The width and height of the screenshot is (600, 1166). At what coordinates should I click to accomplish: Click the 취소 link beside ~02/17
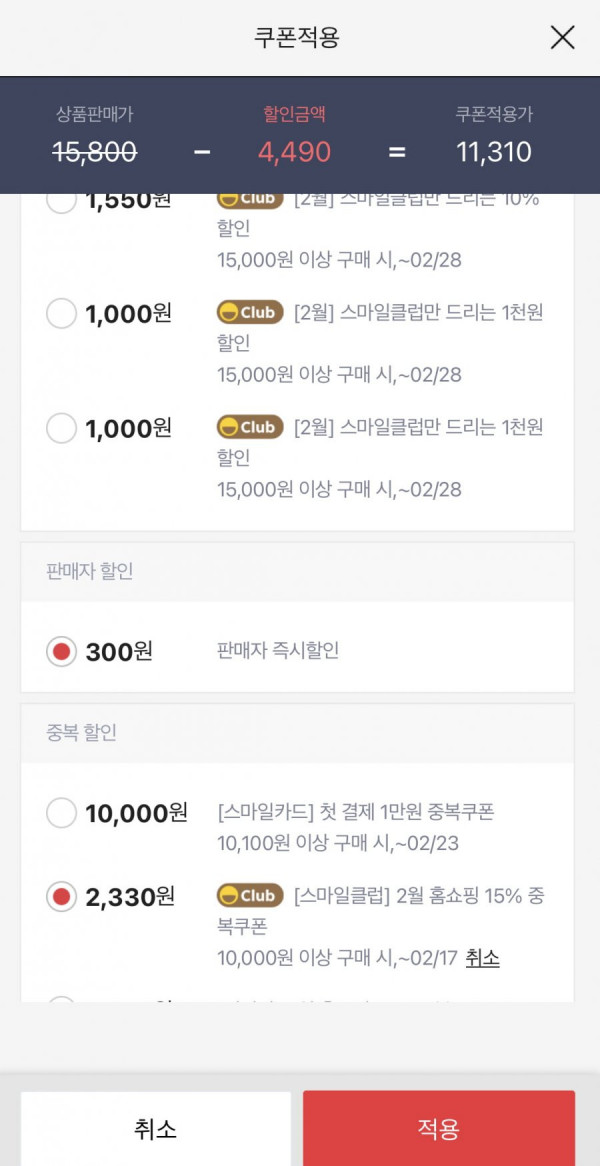click(483, 958)
